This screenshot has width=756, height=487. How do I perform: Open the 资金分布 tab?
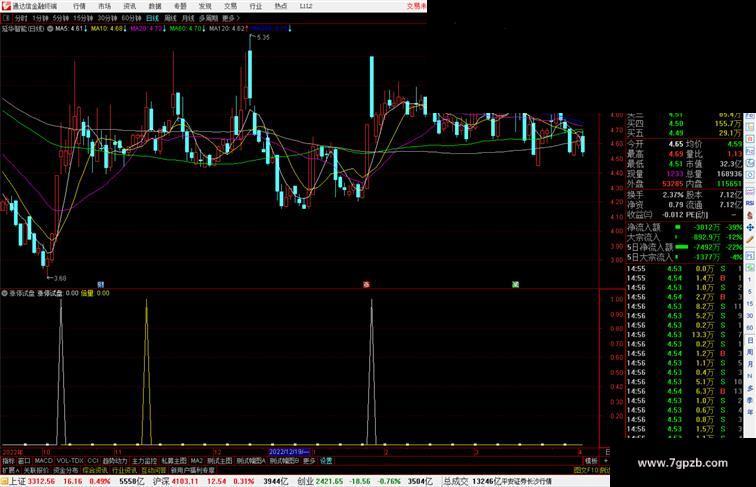click(x=66, y=470)
